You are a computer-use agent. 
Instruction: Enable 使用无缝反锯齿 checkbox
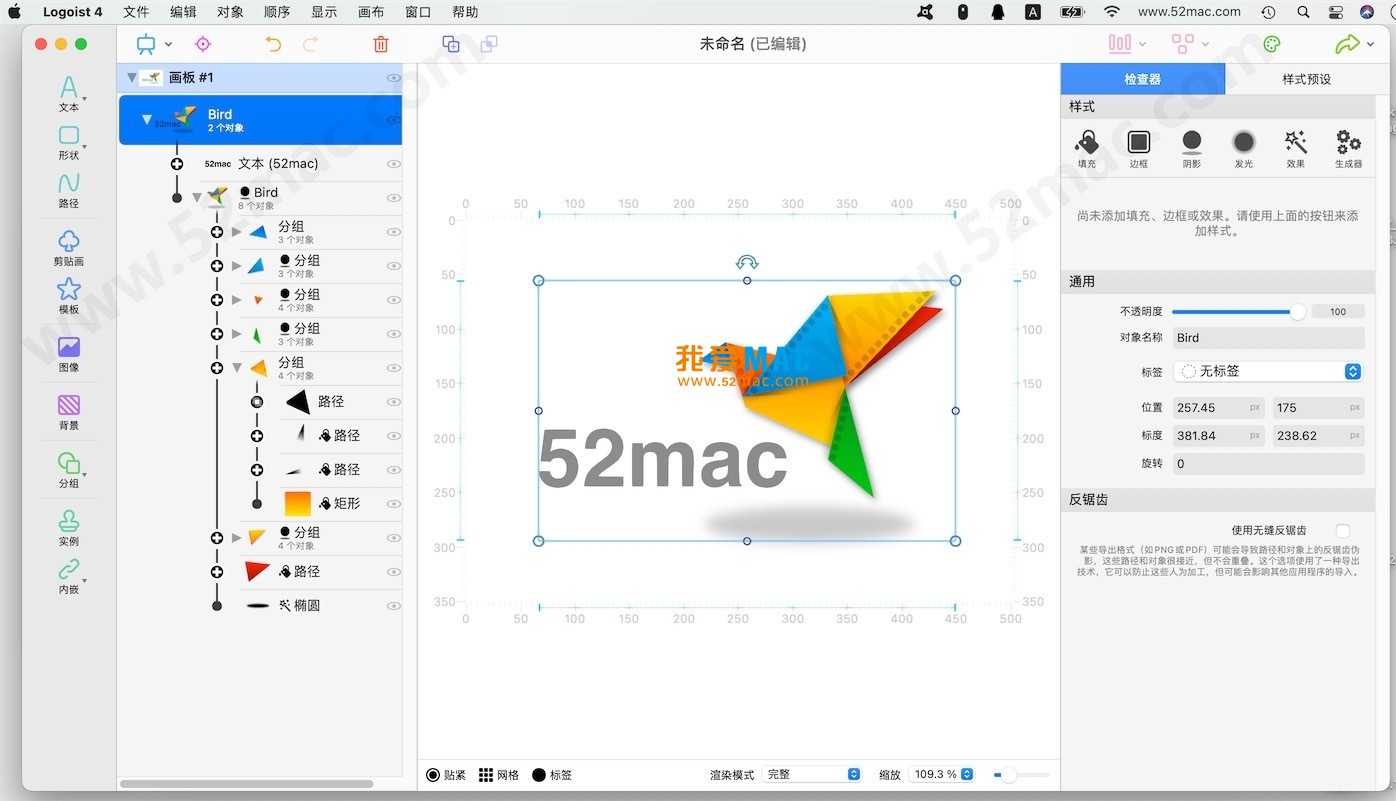pos(1342,531)
